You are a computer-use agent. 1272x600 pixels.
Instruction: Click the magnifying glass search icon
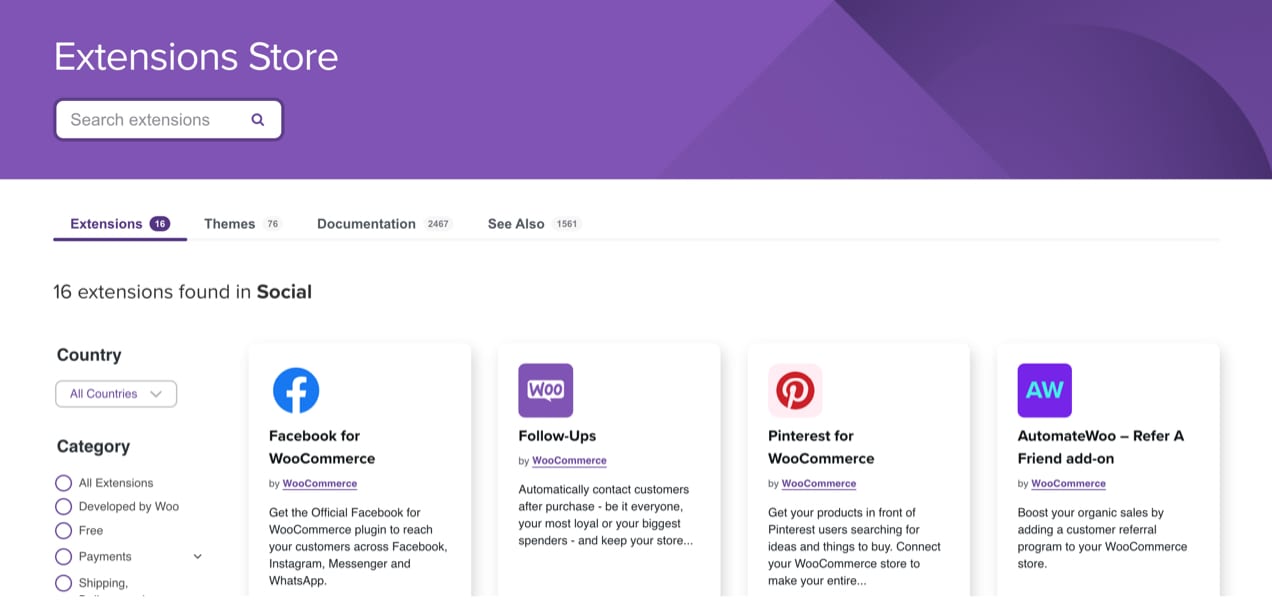pos(257,118)
